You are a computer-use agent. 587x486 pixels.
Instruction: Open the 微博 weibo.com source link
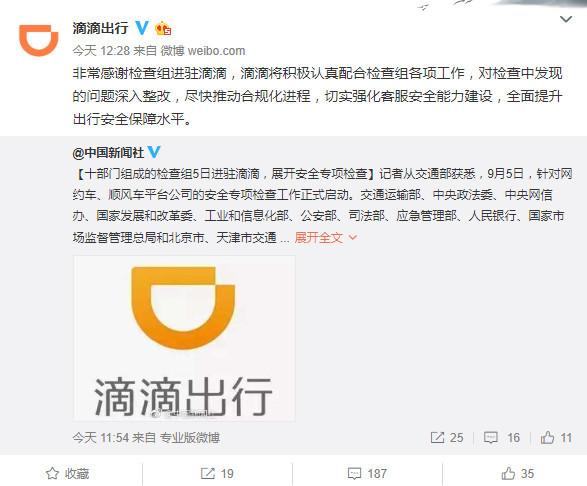pyautogui.click(x=203, y=51)
